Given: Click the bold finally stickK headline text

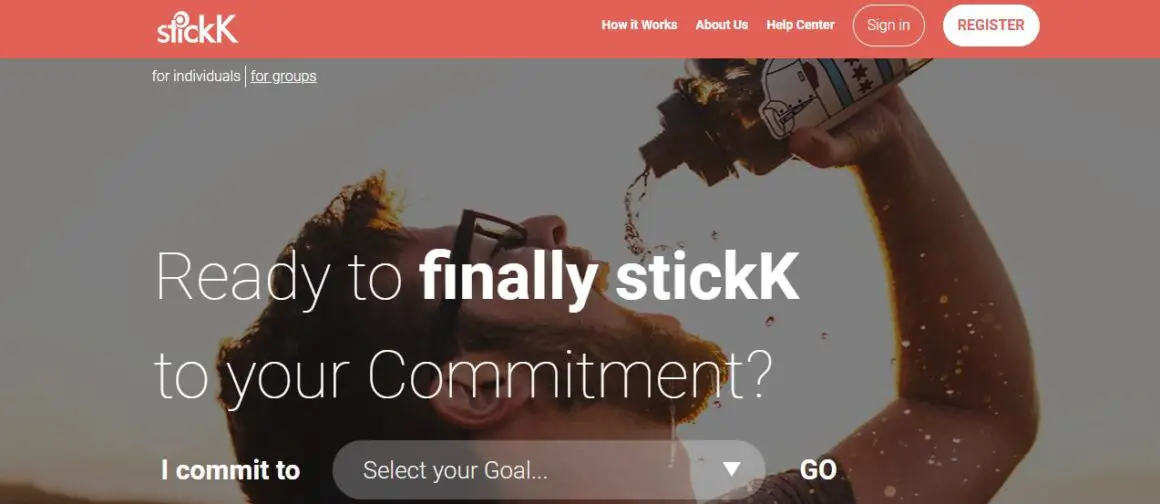Looking at the screenshot, I should pyautogui.click(x=609, y=278).
